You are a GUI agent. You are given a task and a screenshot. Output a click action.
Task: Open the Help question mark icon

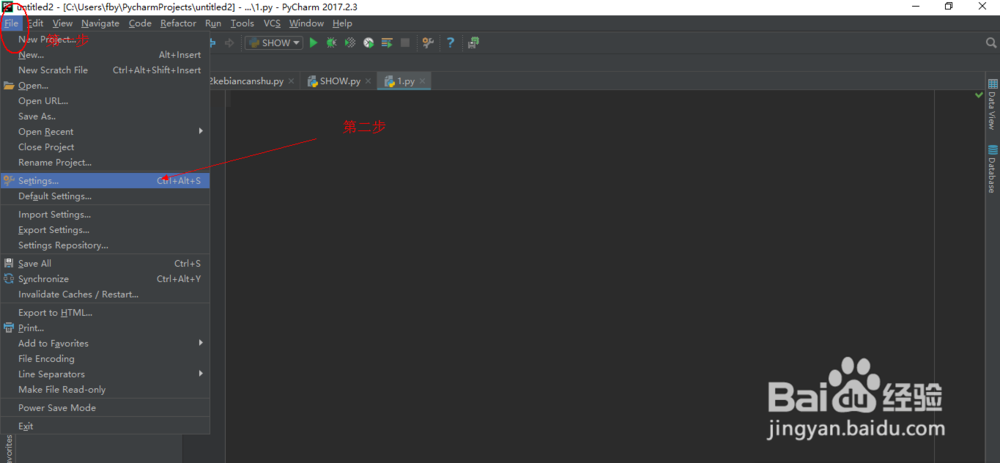(x=450, y=43)
